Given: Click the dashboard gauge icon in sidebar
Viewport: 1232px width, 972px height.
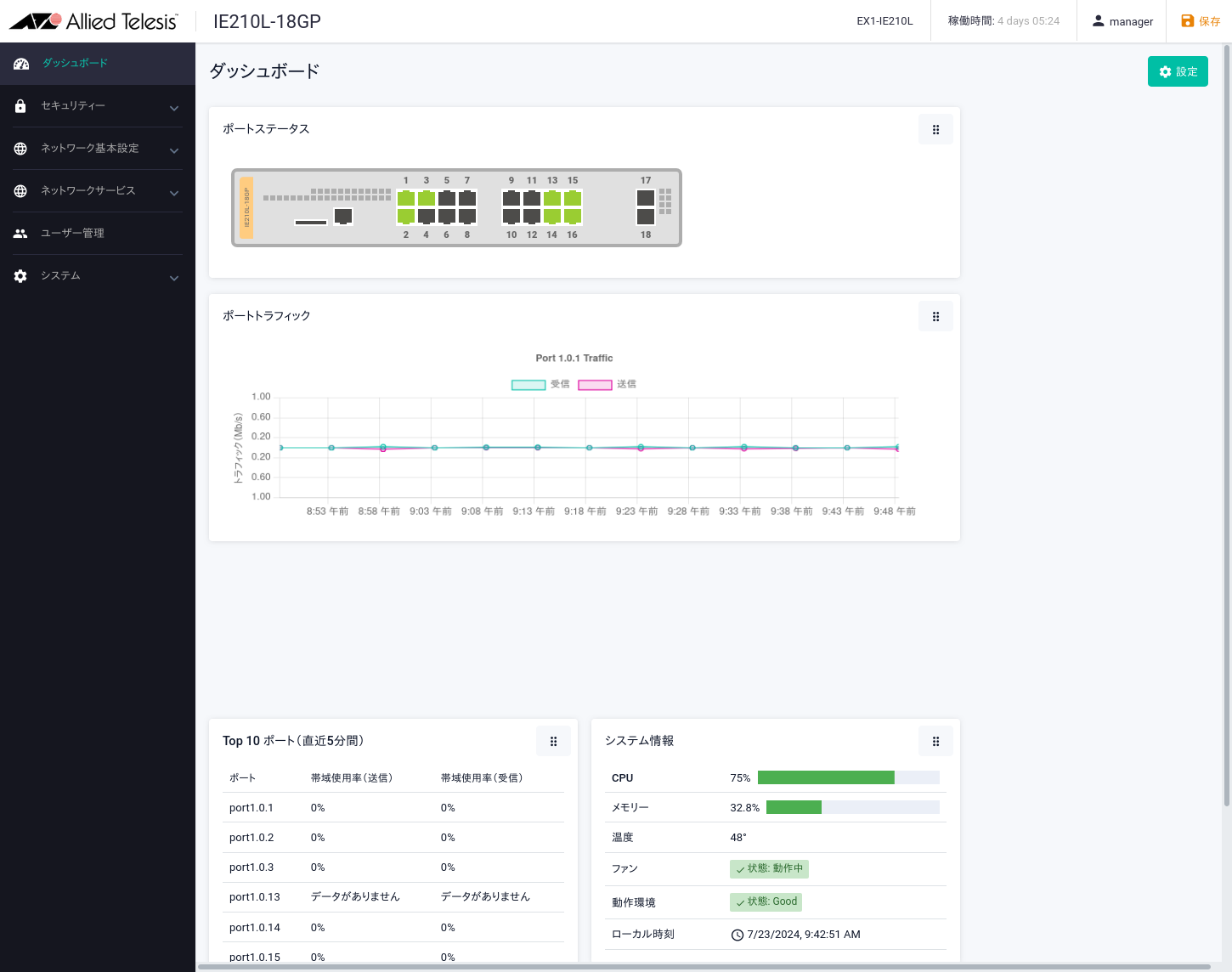Looking at the screenshot, I should pos(21,64).
